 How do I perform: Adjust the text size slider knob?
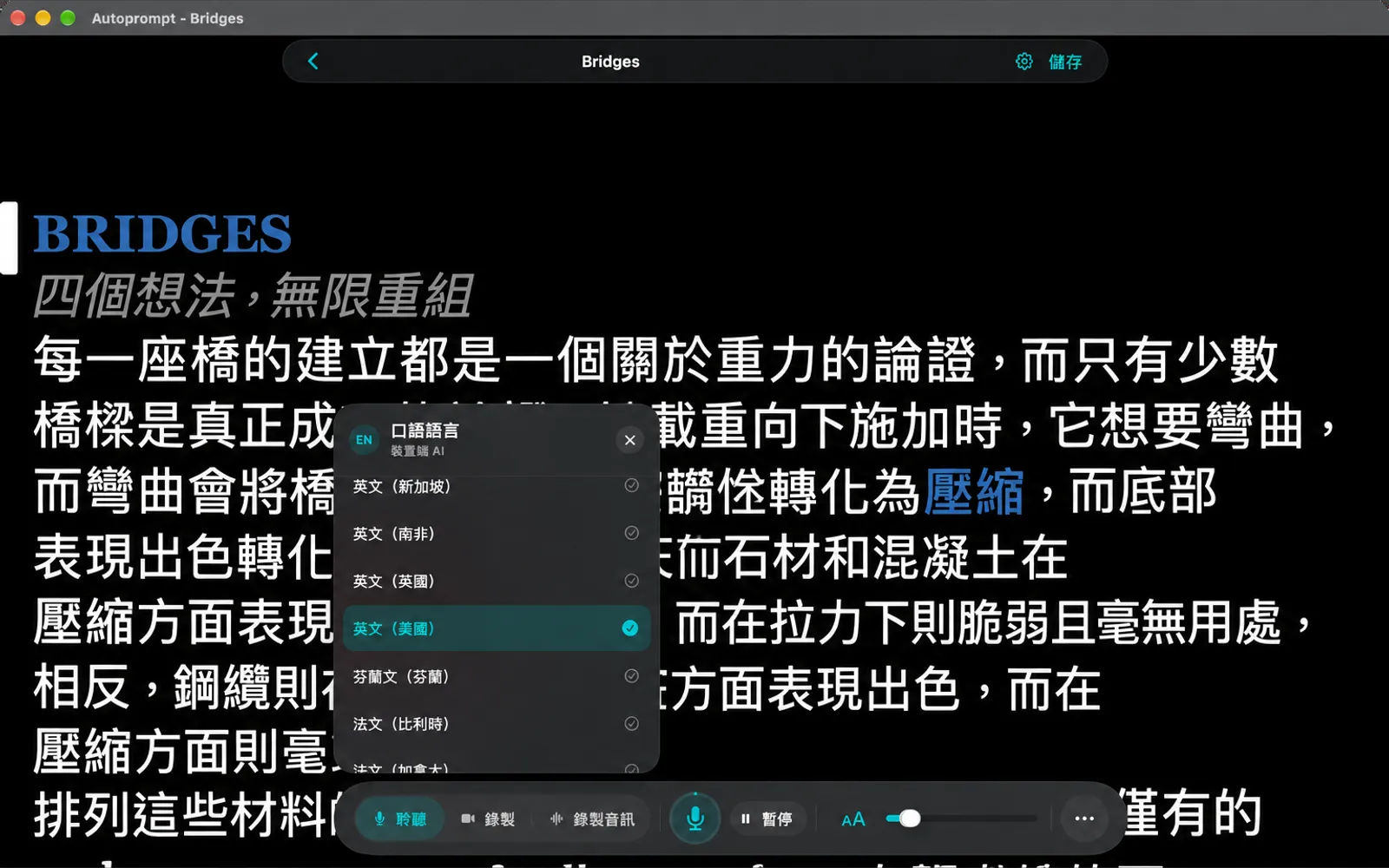click(910, 819)
